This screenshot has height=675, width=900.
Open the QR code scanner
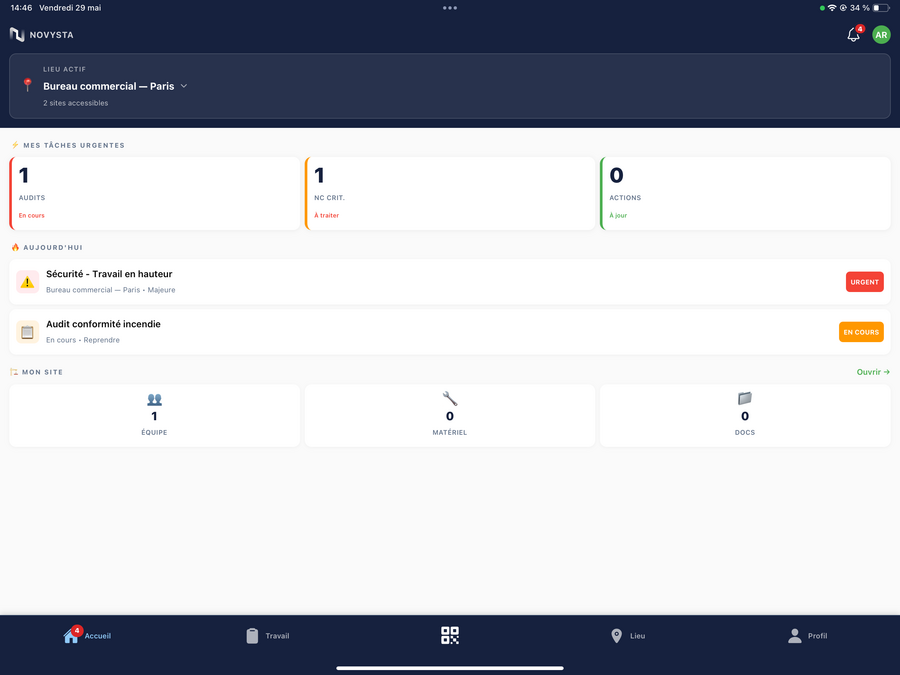coord(449,635)
